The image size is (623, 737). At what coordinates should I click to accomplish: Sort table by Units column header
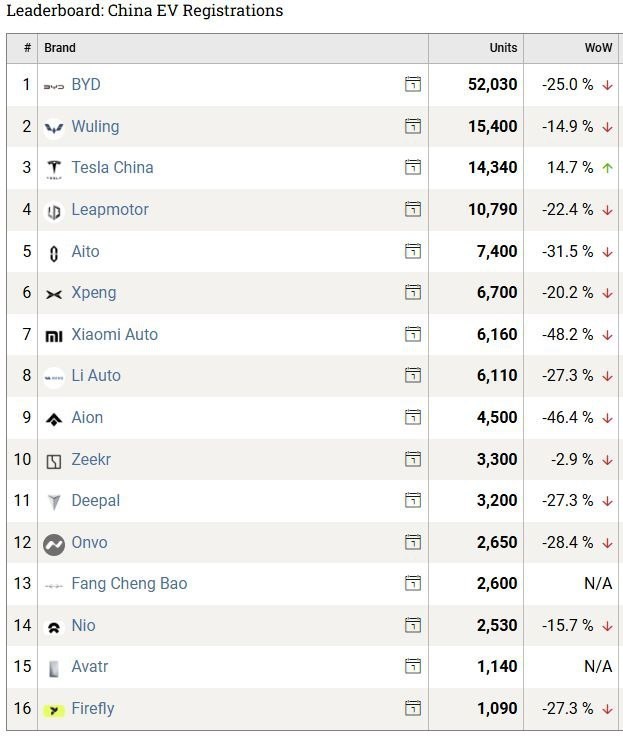[x=503, y=48]
